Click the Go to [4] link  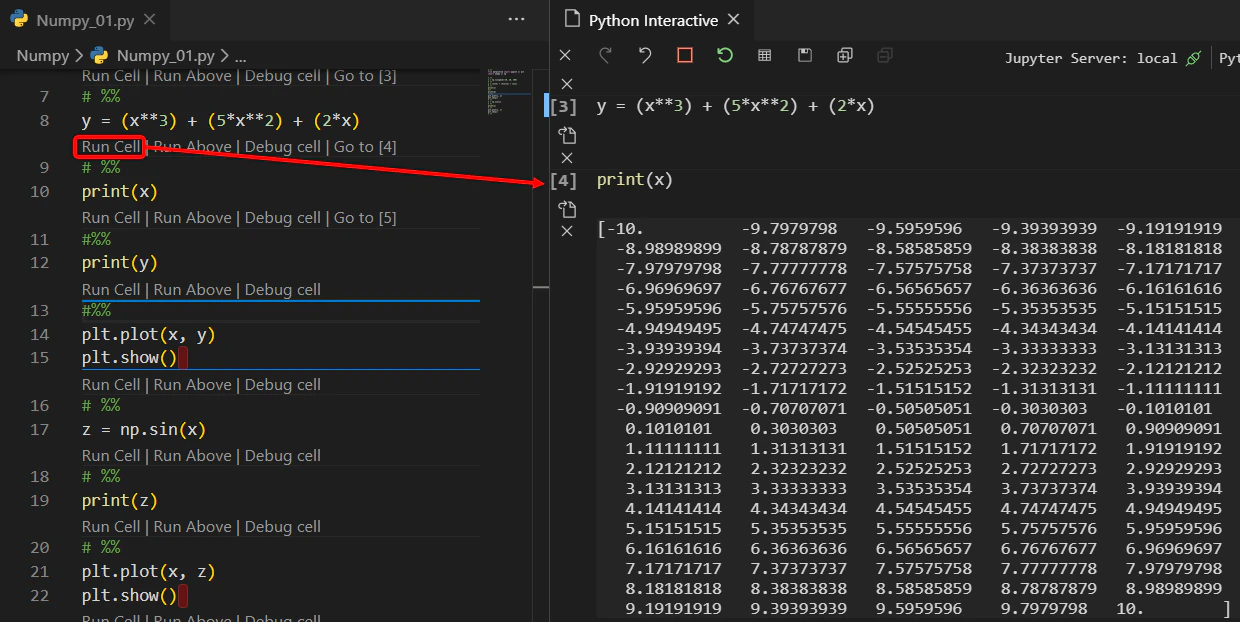[365, 147]
